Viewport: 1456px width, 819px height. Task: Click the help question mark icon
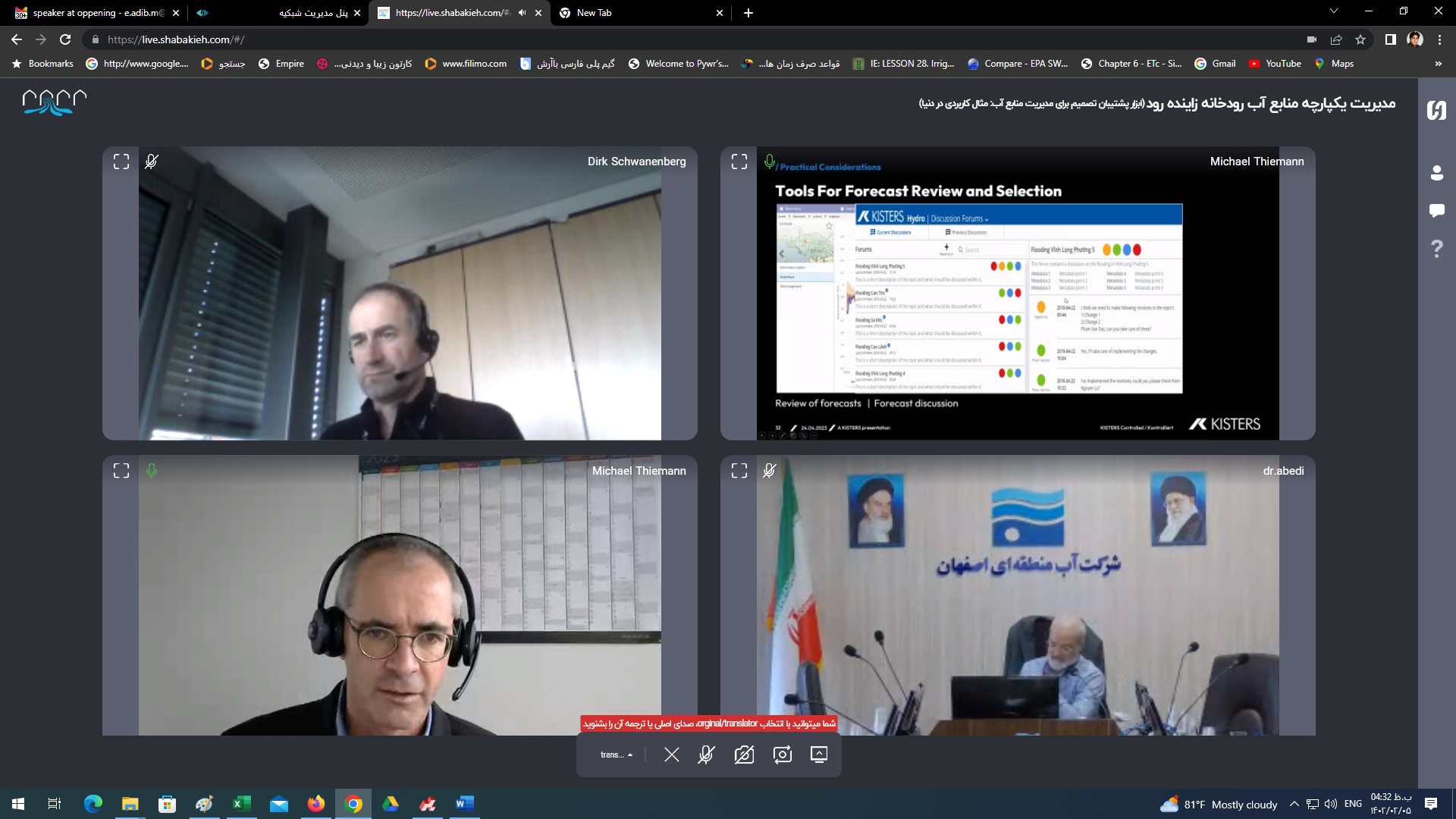pyautogui.click(x=1436, y=248)
